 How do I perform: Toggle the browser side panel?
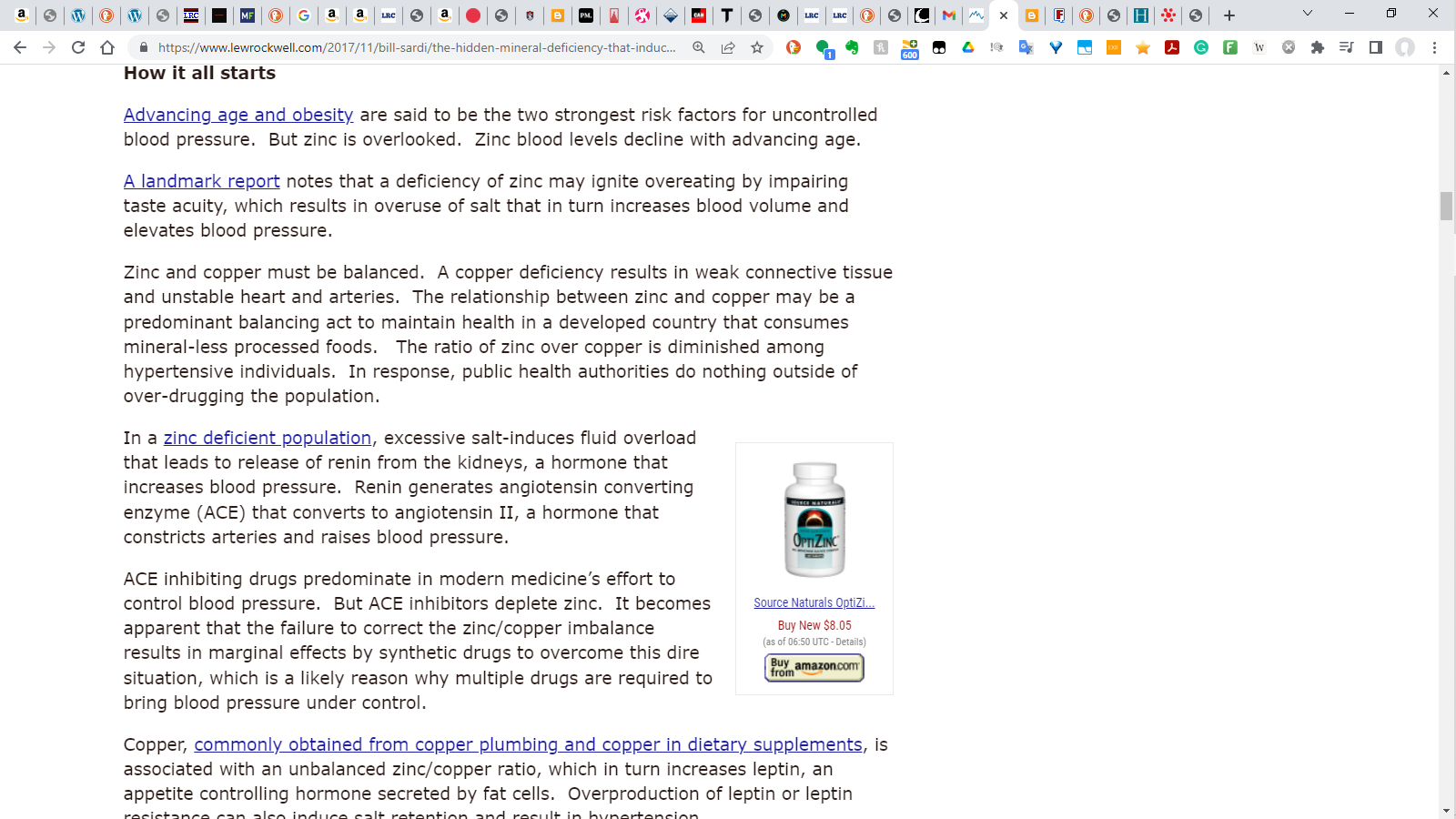[x=1376, y=47]
